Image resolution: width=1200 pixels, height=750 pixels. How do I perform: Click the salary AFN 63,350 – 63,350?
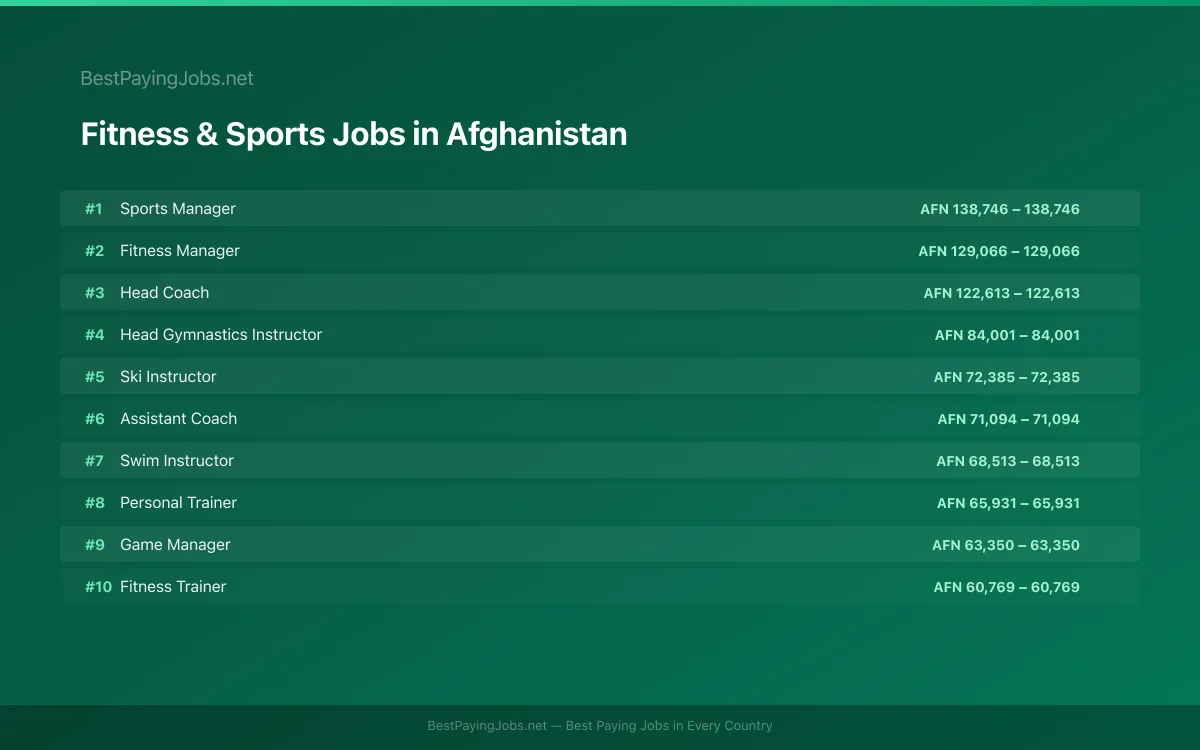[x=1006, y=545]
